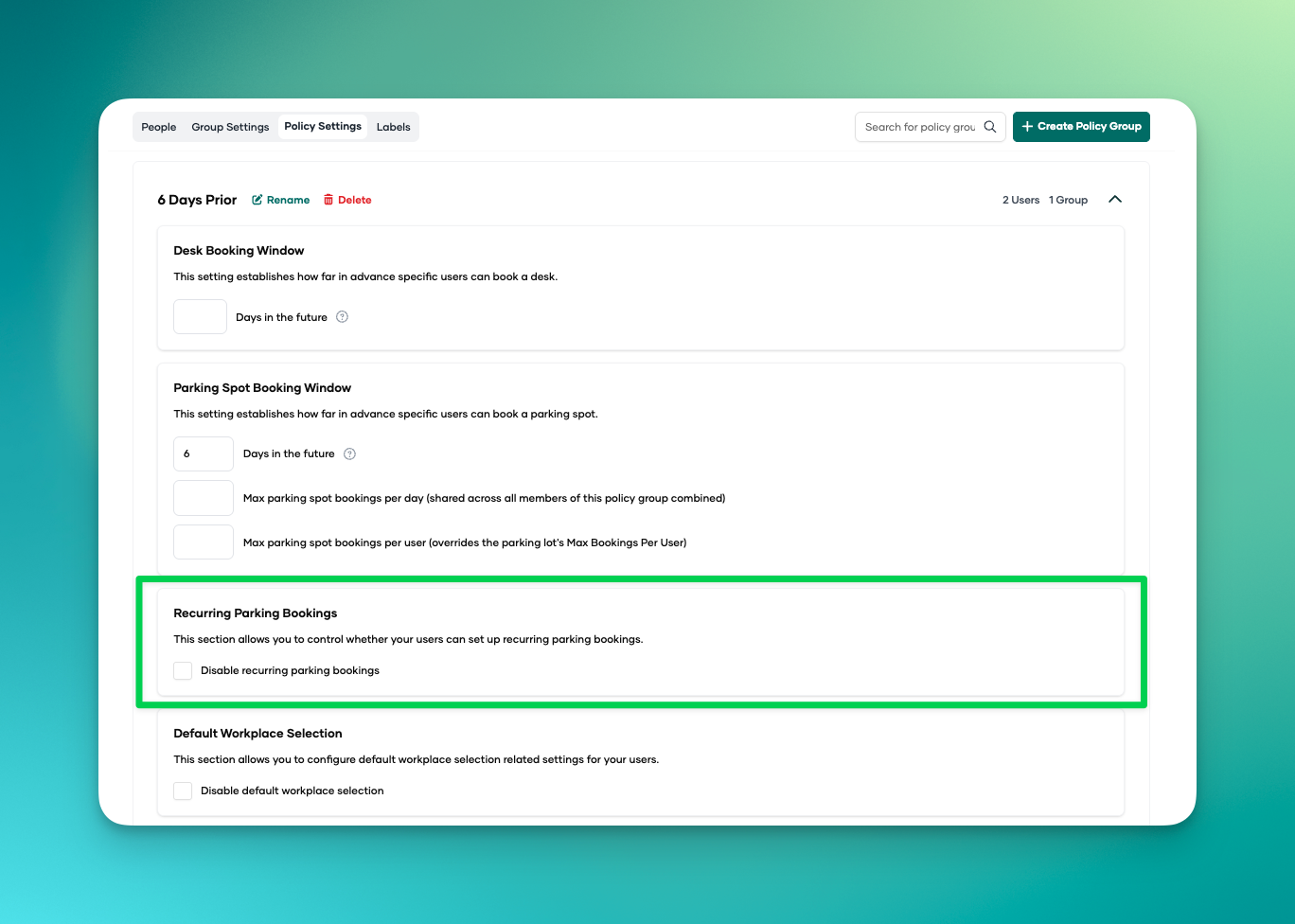
Task: Click max parking bookings per user field
Action: [x=204, y=542]
